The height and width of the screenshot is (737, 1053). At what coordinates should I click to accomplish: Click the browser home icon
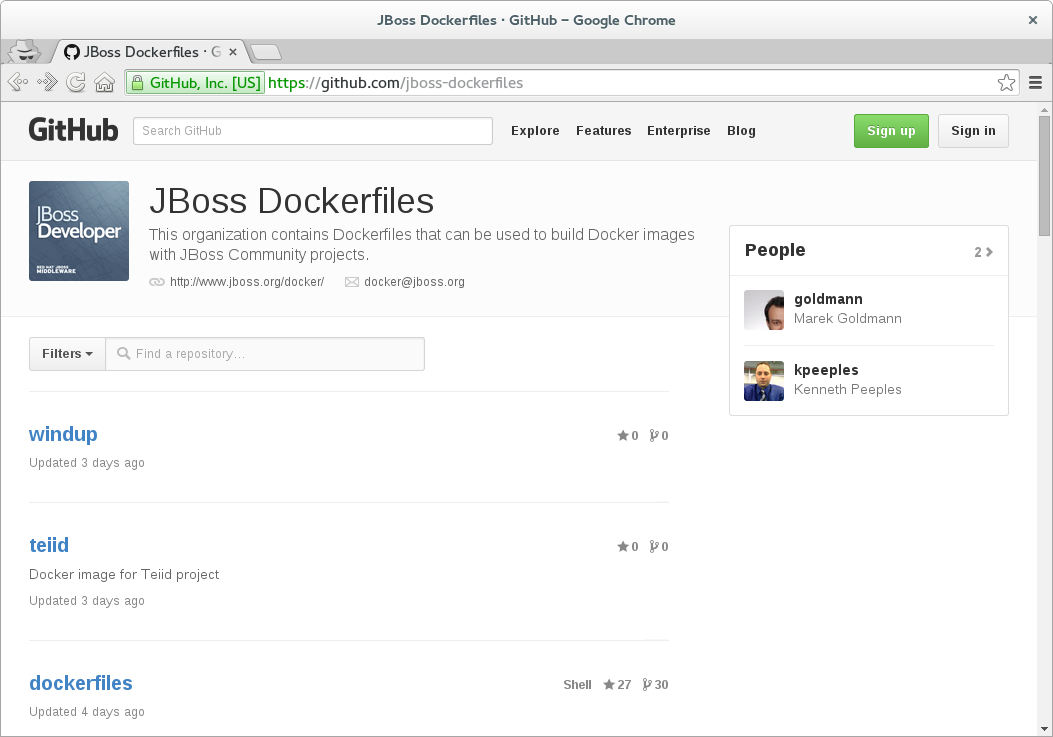(104, 82)
